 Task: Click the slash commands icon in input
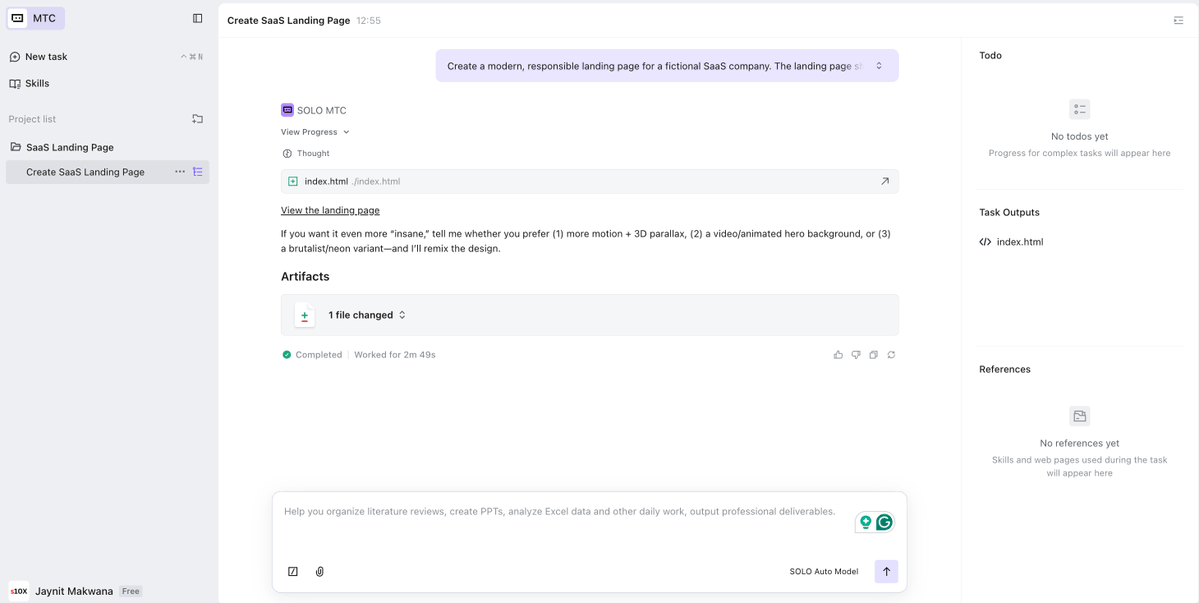[293, 572]
